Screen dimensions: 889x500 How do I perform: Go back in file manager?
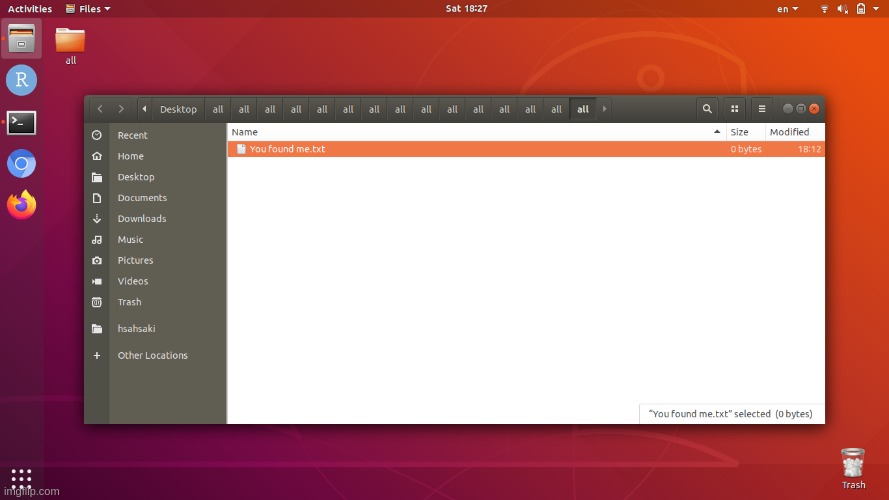100,109
